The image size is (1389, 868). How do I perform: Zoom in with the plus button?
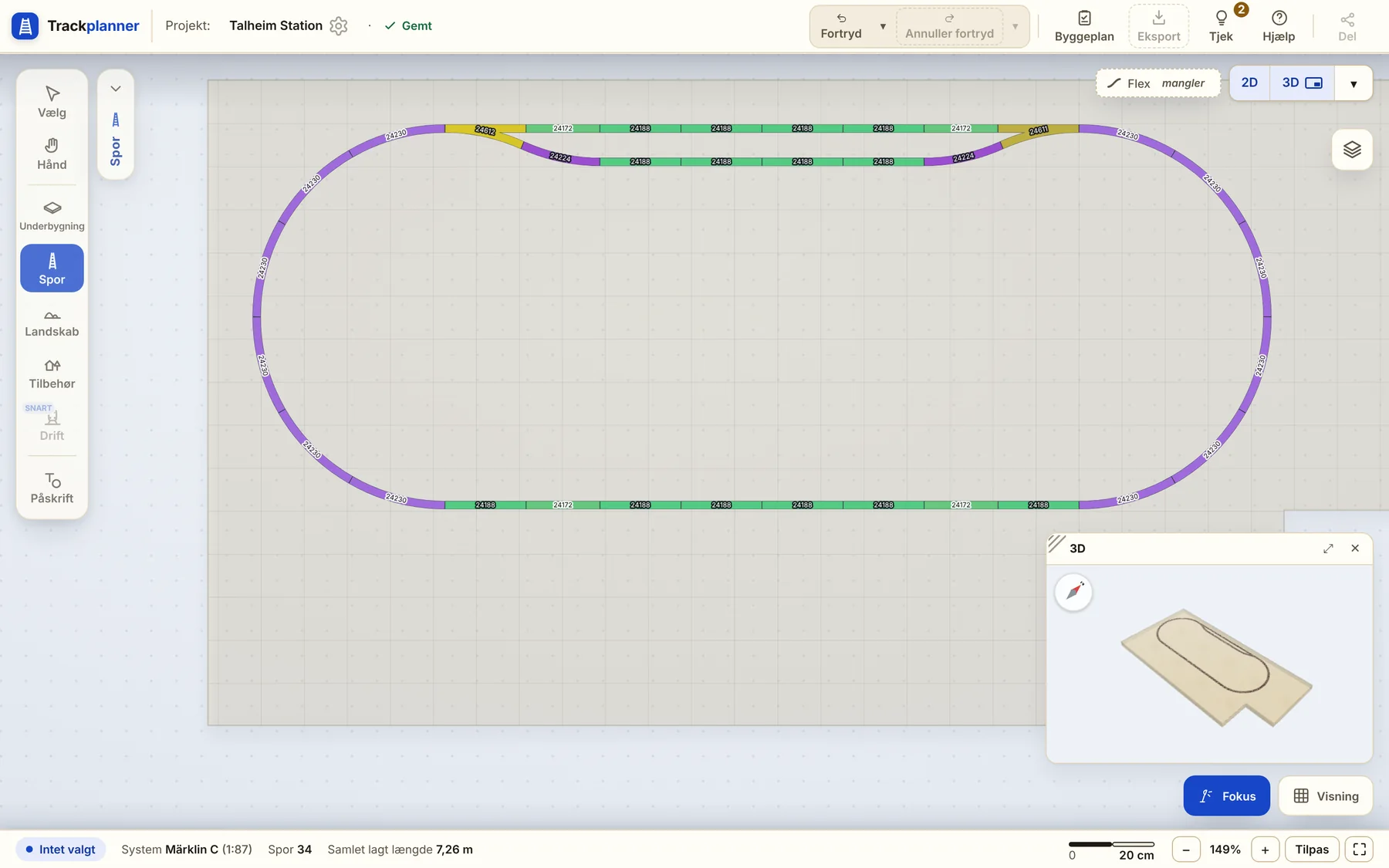pos(1265,849)
